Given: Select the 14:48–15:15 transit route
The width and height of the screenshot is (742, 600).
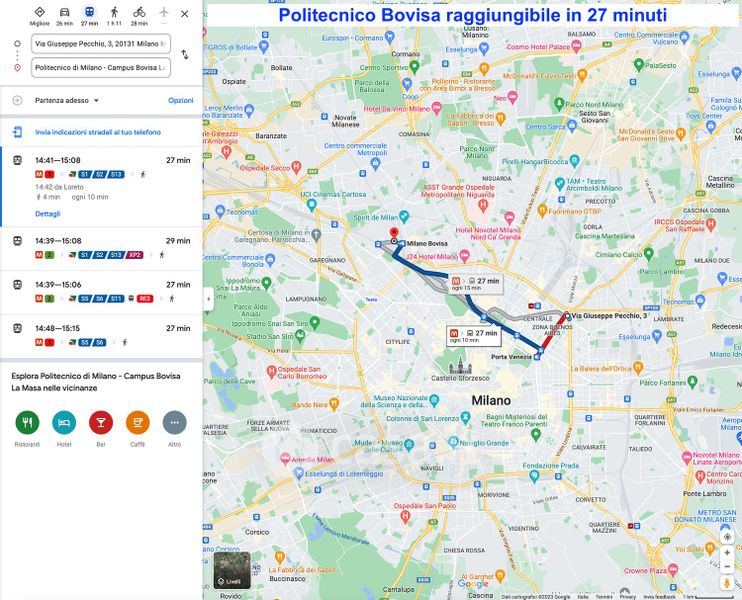Looking at the screenshot, I should click(x=100, y=335).
